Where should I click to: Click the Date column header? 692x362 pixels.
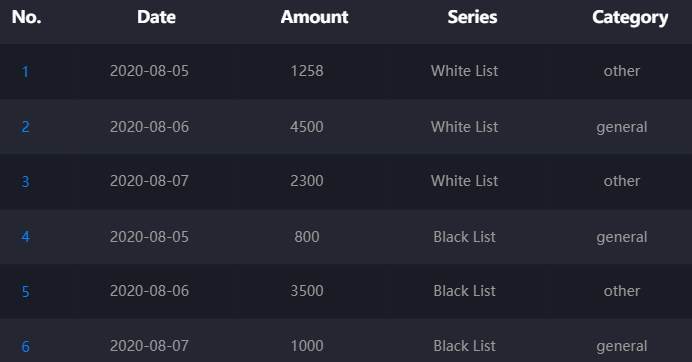(x=156, y=17)
